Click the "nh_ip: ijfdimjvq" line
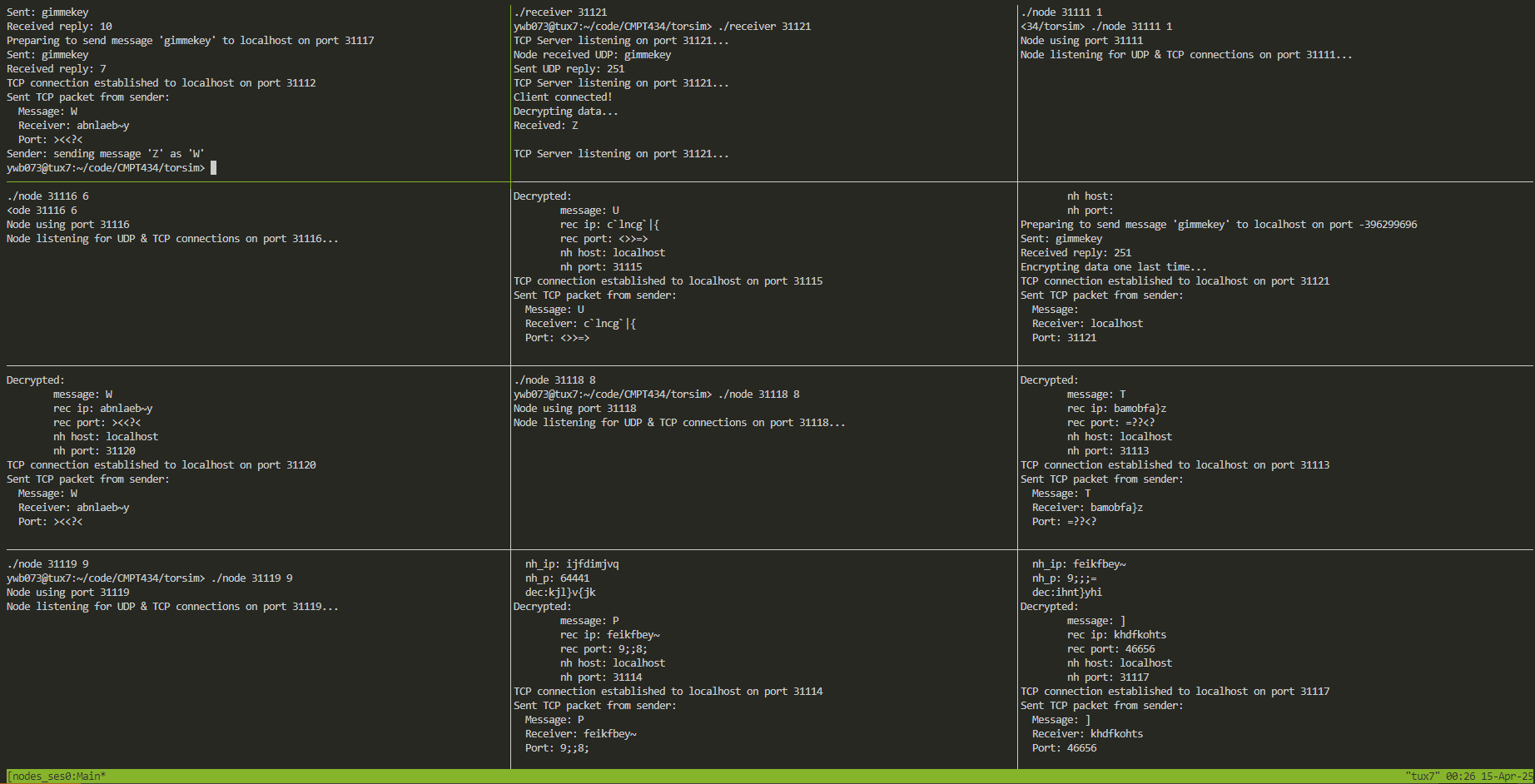The height and width of the screenshot is (784, 1535). coord(572,564)
